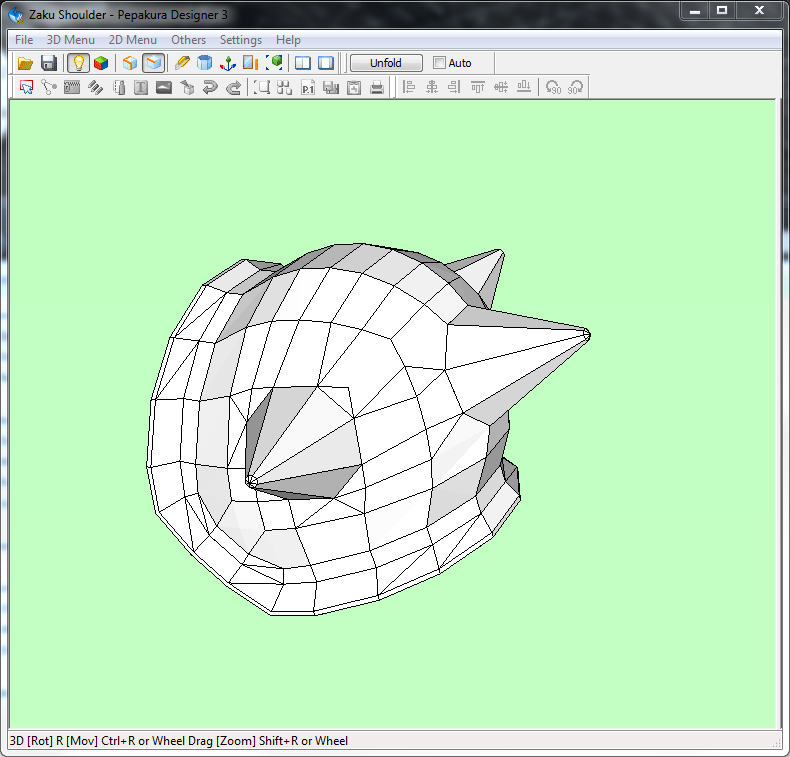Click the colored cube texture icon

tap(101, 63)
